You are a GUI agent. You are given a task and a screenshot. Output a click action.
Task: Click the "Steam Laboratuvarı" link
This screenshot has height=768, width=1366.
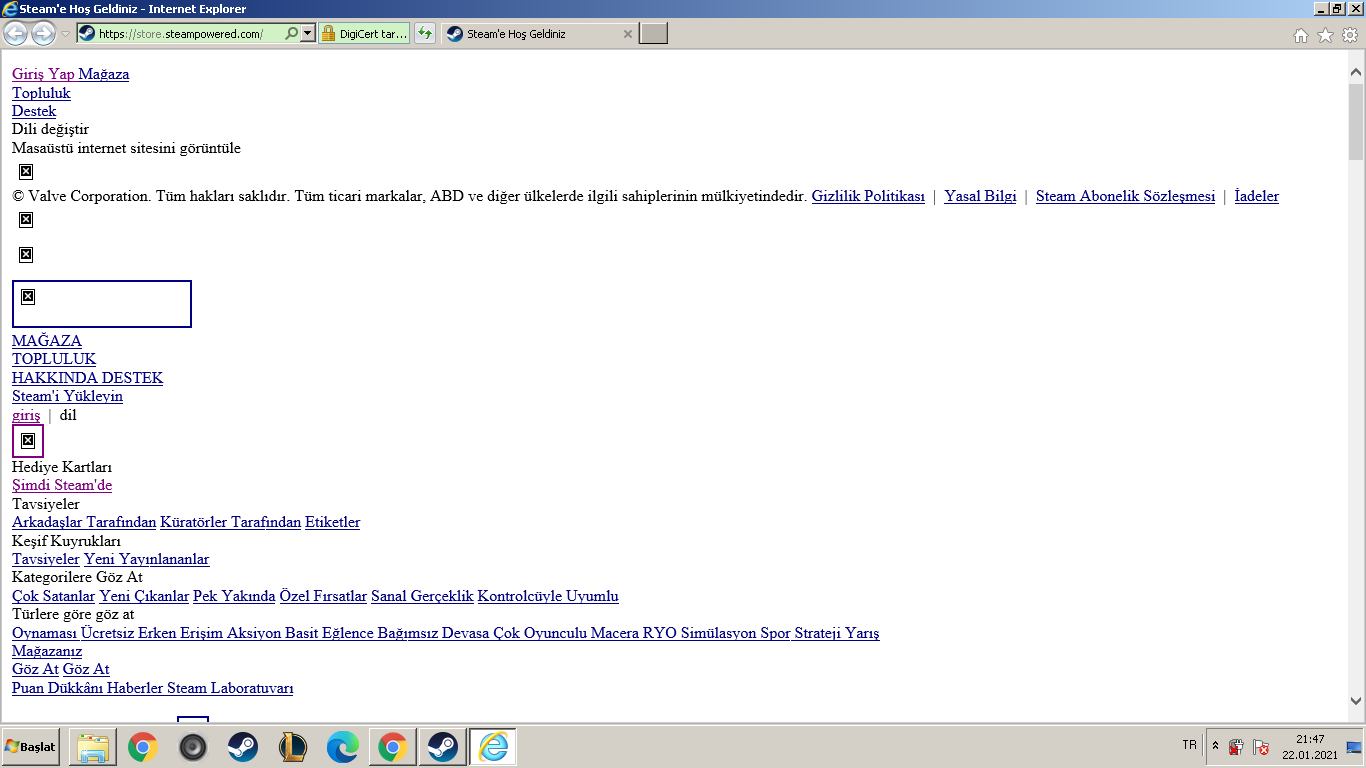(230, 688)
